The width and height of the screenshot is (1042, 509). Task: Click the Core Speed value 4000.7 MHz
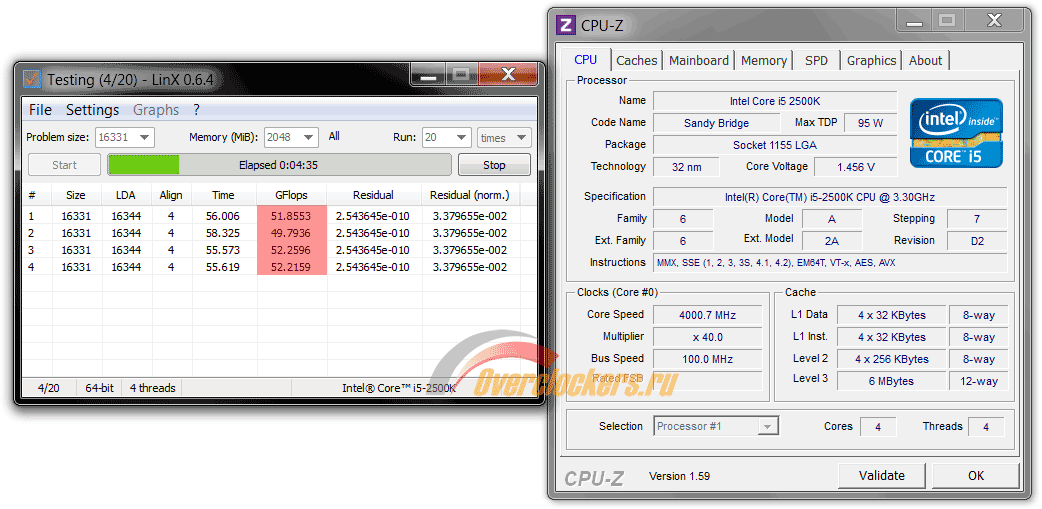707,315
